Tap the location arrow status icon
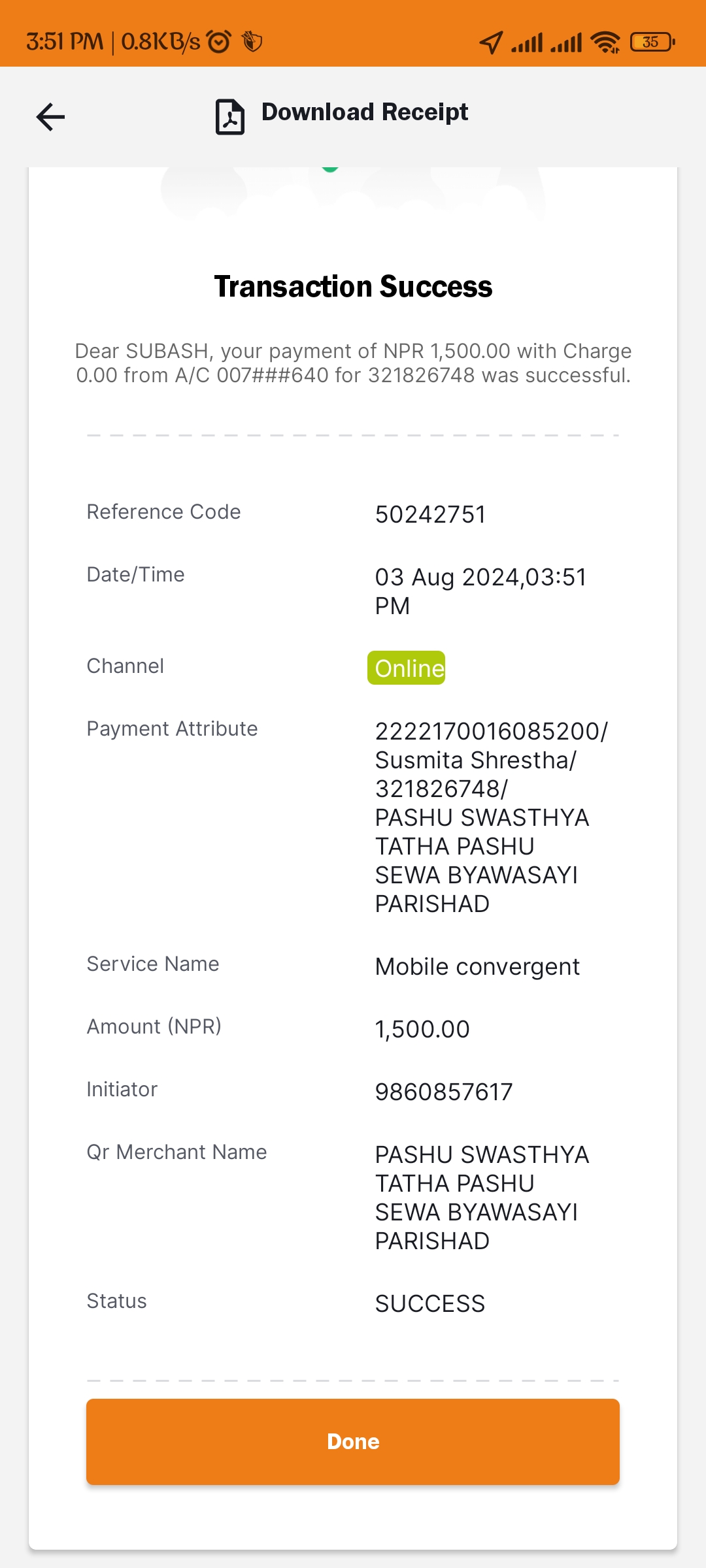Viewport: 706px width, 1568px height. pyautogui.click(x=491, y=42)
